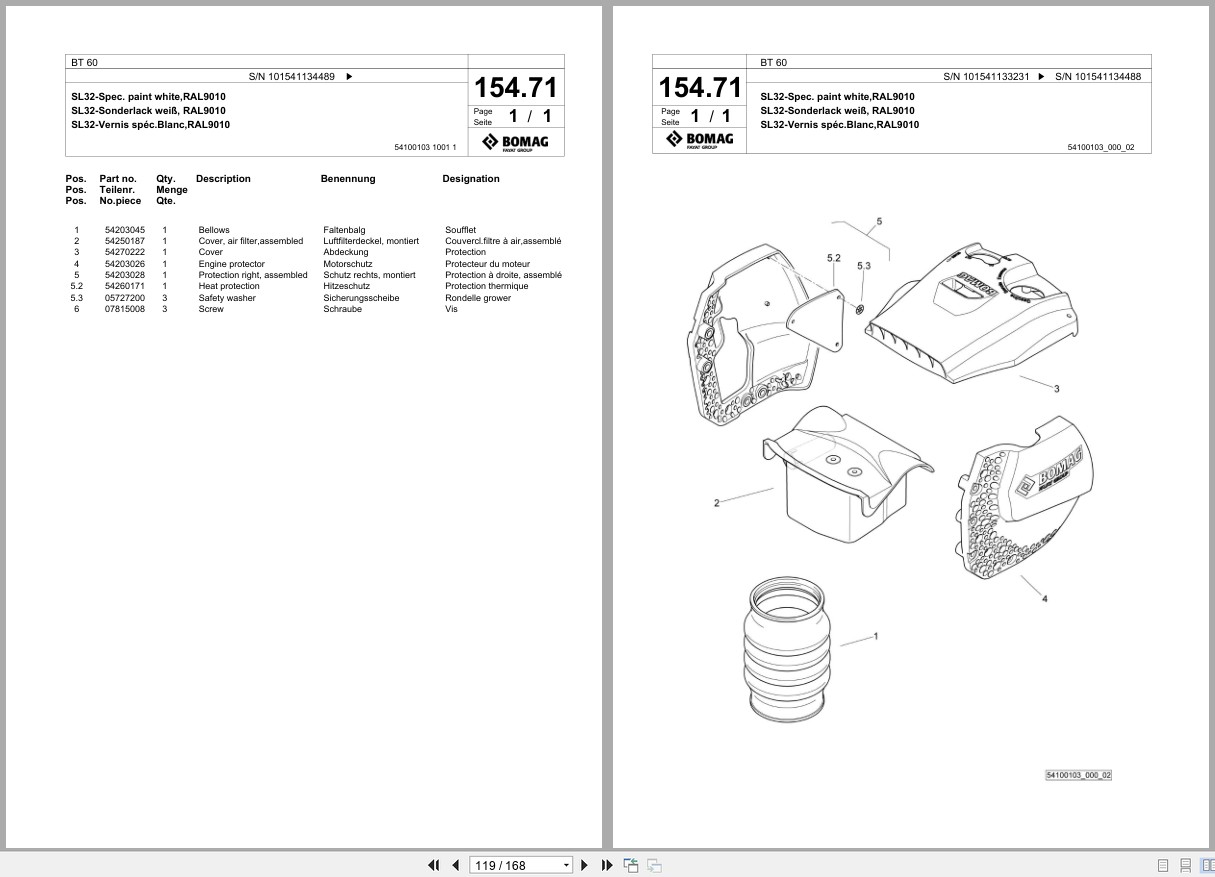The image size is (1215, 877).
Task: Click part number 05727200
Action: click(x=125, y=298)
